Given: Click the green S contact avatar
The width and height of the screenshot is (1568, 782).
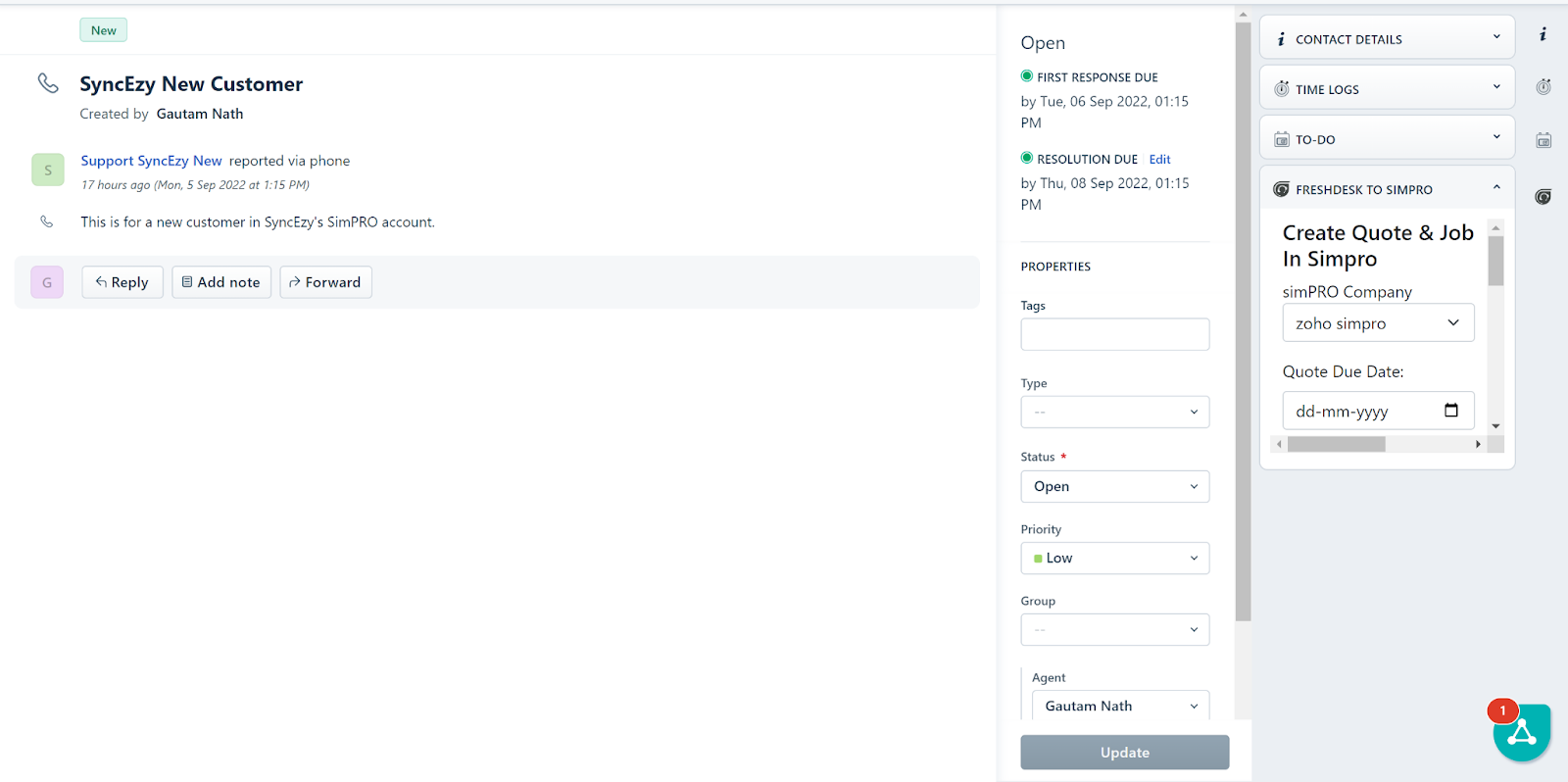Looking at the screenshot, I should tap(48, 170).
